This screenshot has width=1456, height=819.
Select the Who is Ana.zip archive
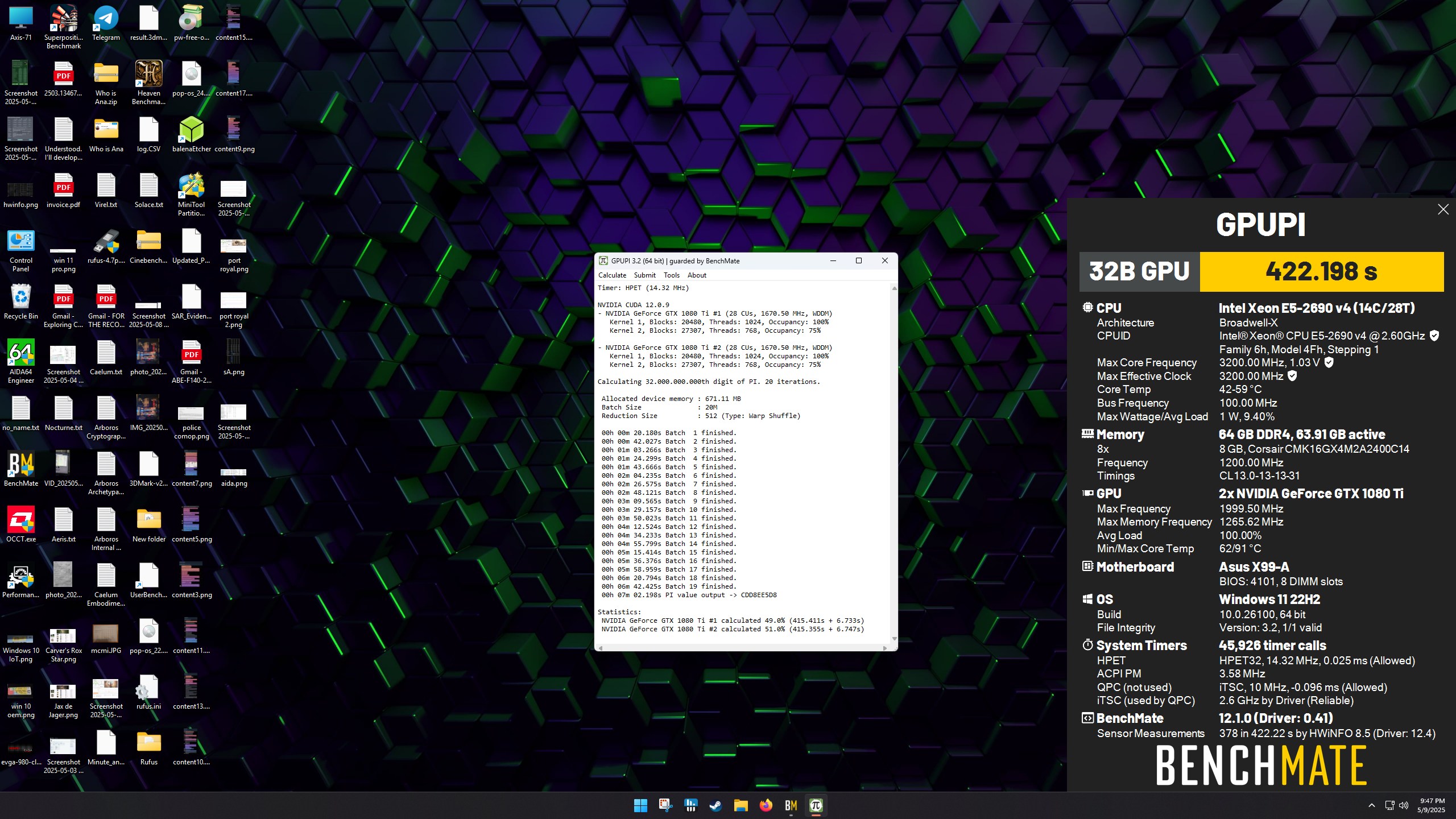point(106,82)
